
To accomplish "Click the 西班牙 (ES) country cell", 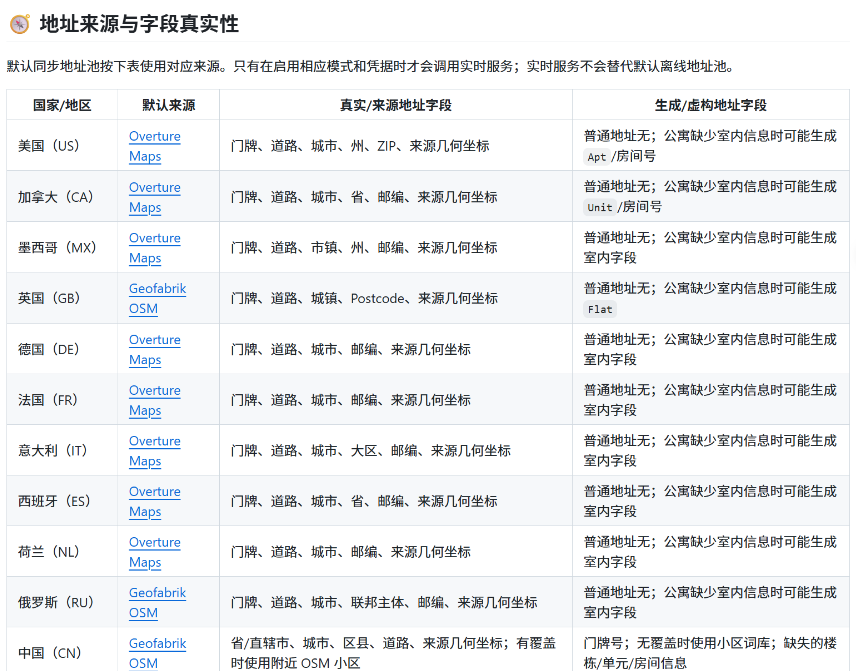I will (x=62, y=501).
